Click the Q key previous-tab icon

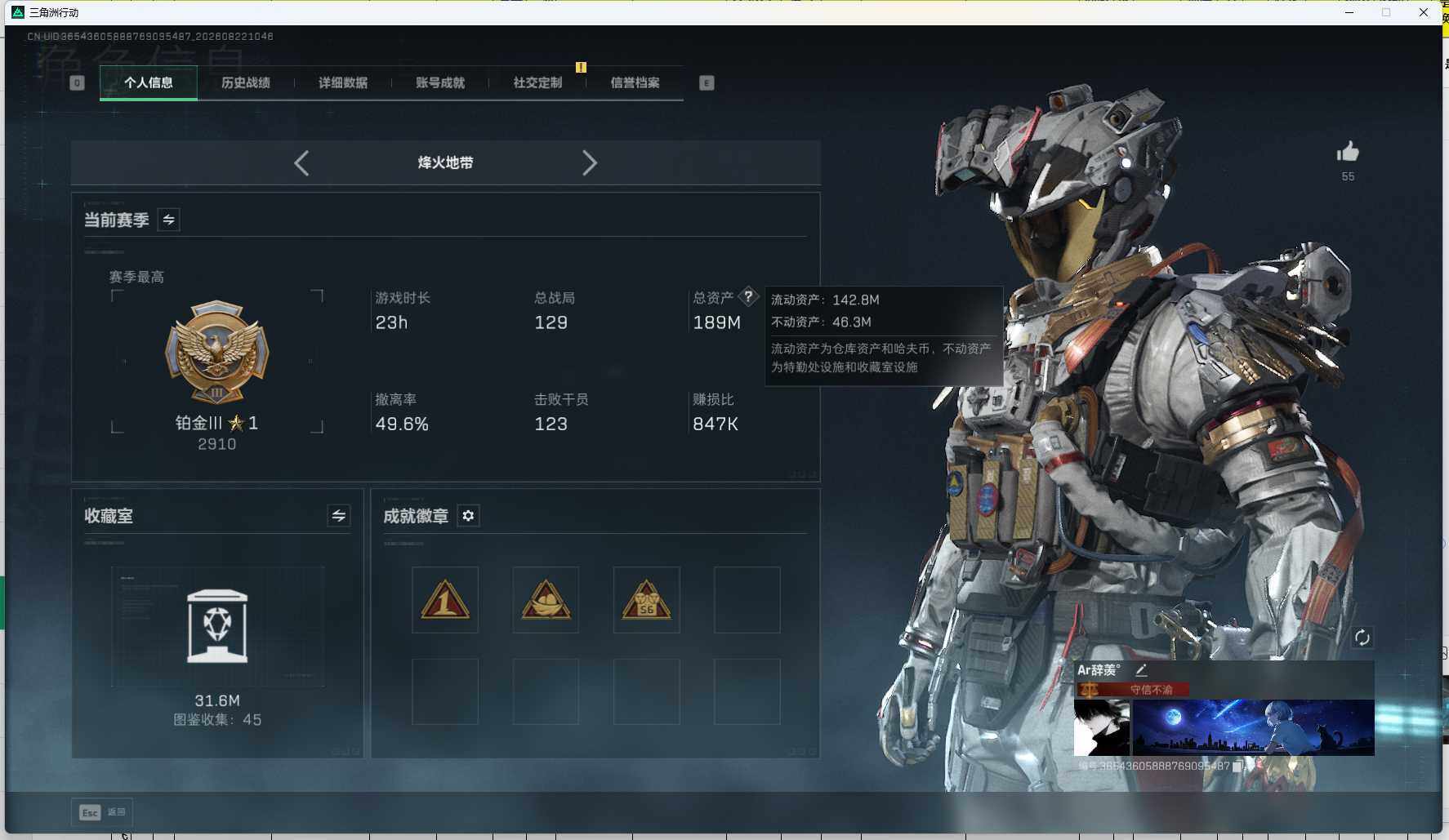pyautogui.click(x=77, y=82)
